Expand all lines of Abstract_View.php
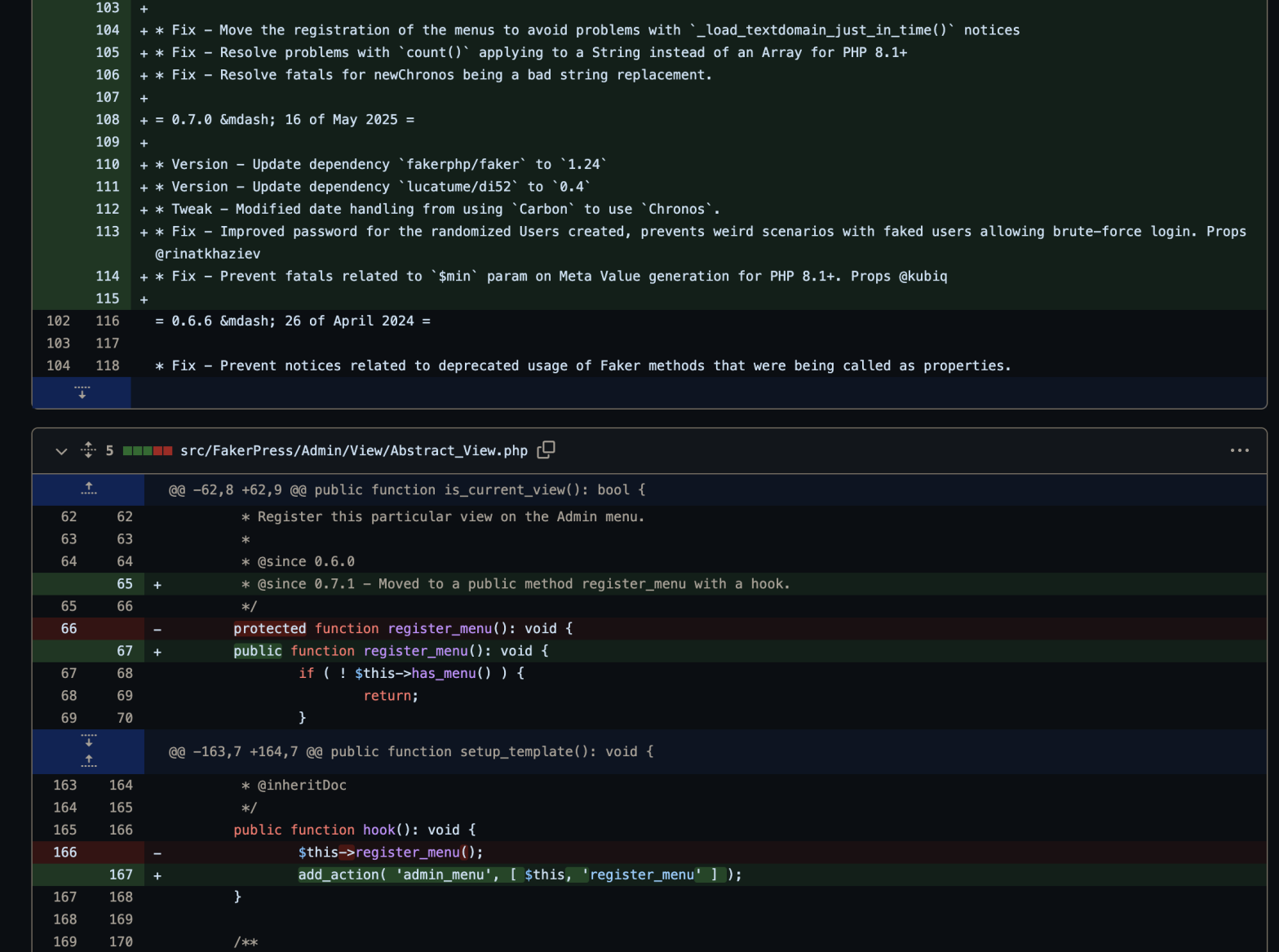This screenshot has height=952, width=1279. click(x=88, y=450)
